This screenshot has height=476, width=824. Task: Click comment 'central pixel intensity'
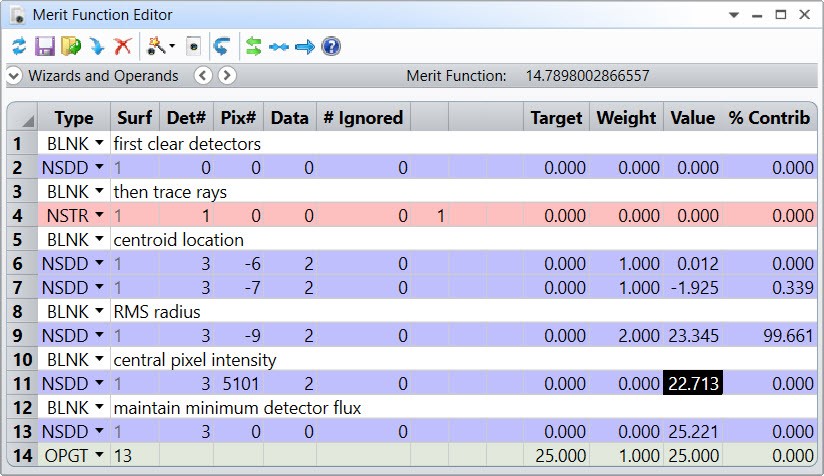(x=195, y=359)
